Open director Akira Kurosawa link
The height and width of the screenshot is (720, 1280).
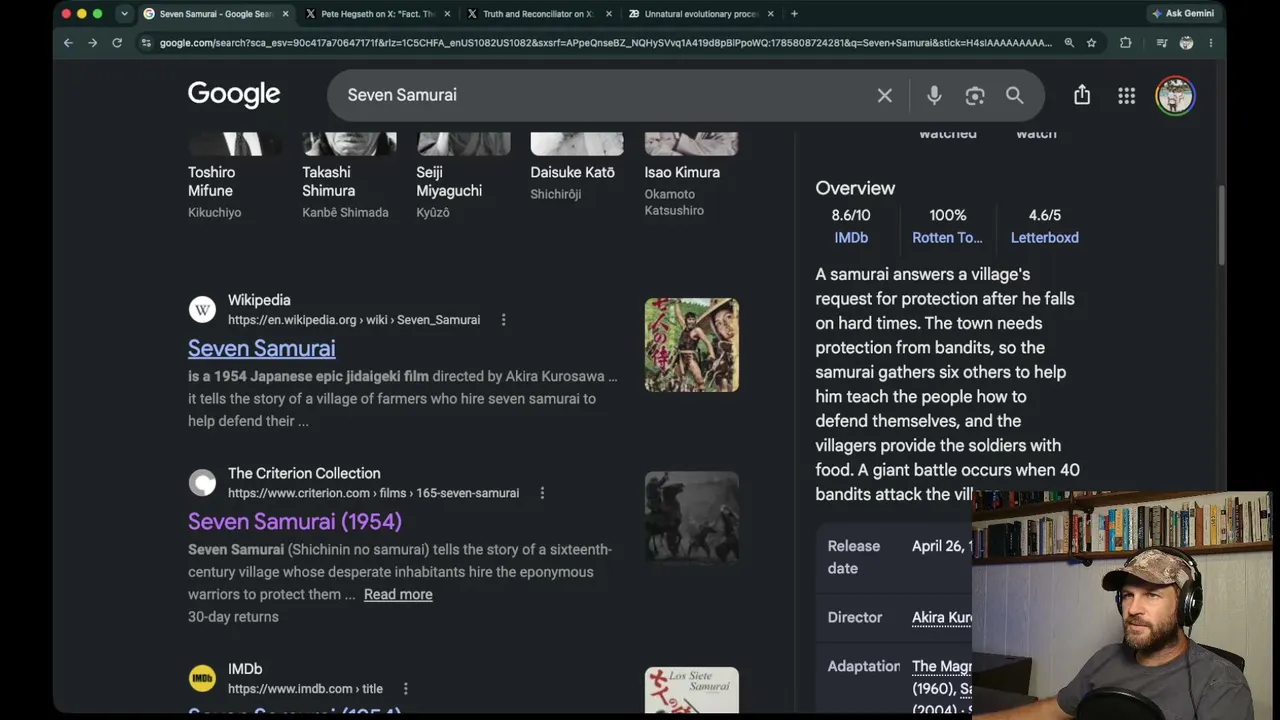click(x=941, y=617)
